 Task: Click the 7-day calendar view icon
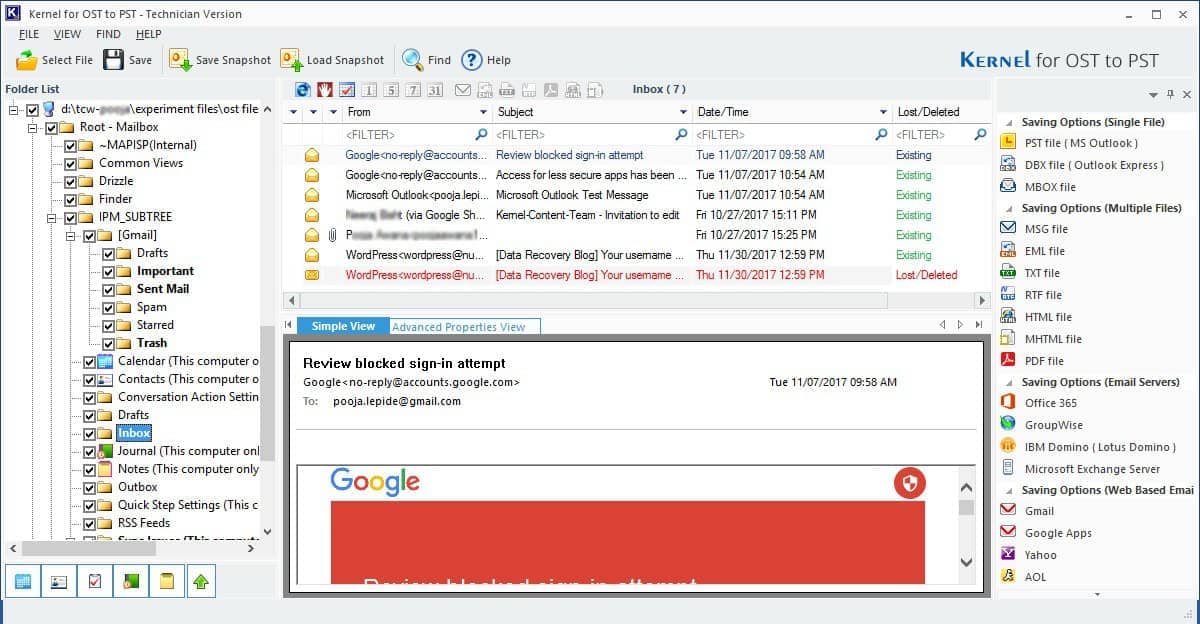point(412,90)
